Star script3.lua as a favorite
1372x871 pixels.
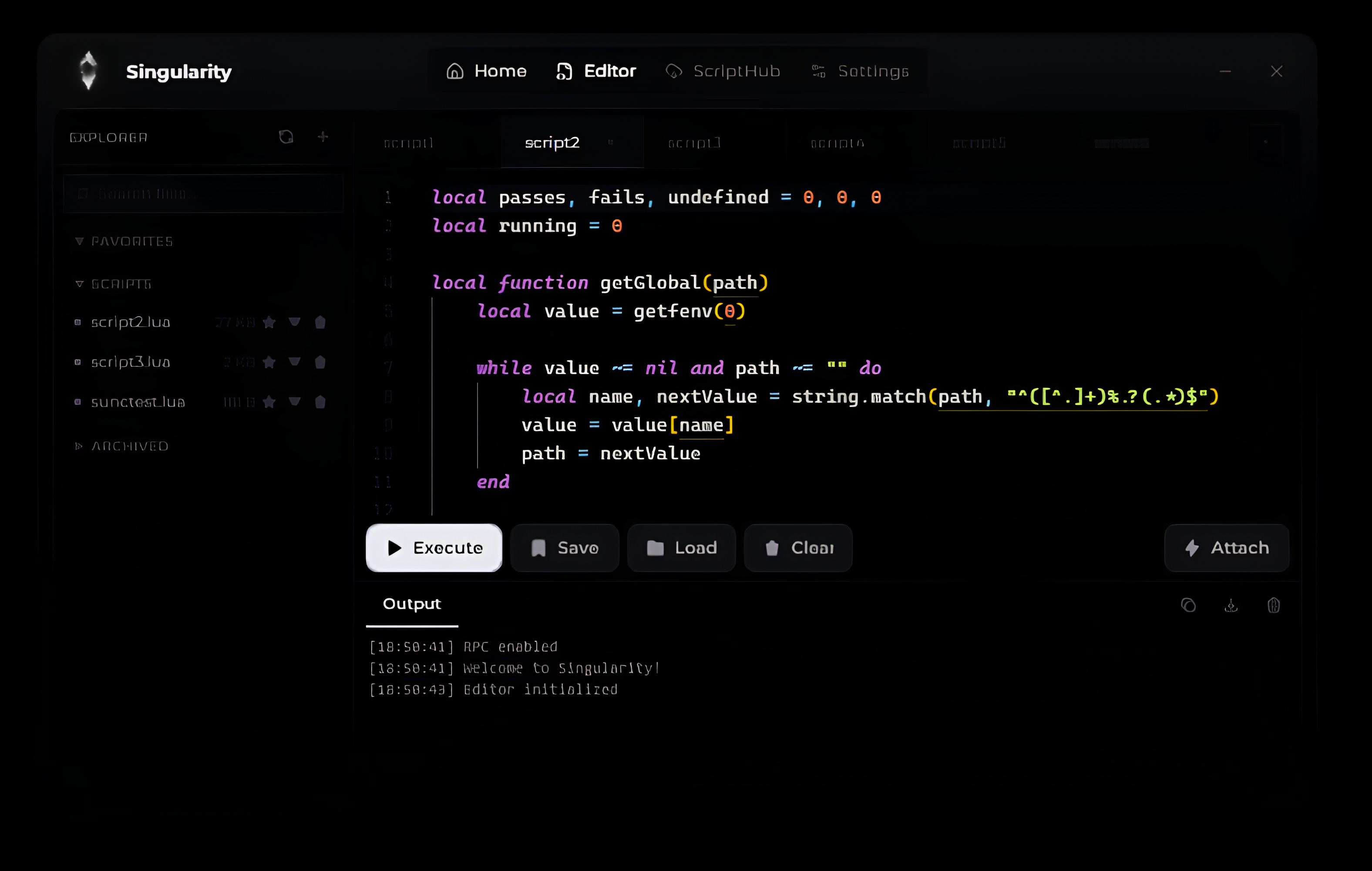tap(269, 362)
